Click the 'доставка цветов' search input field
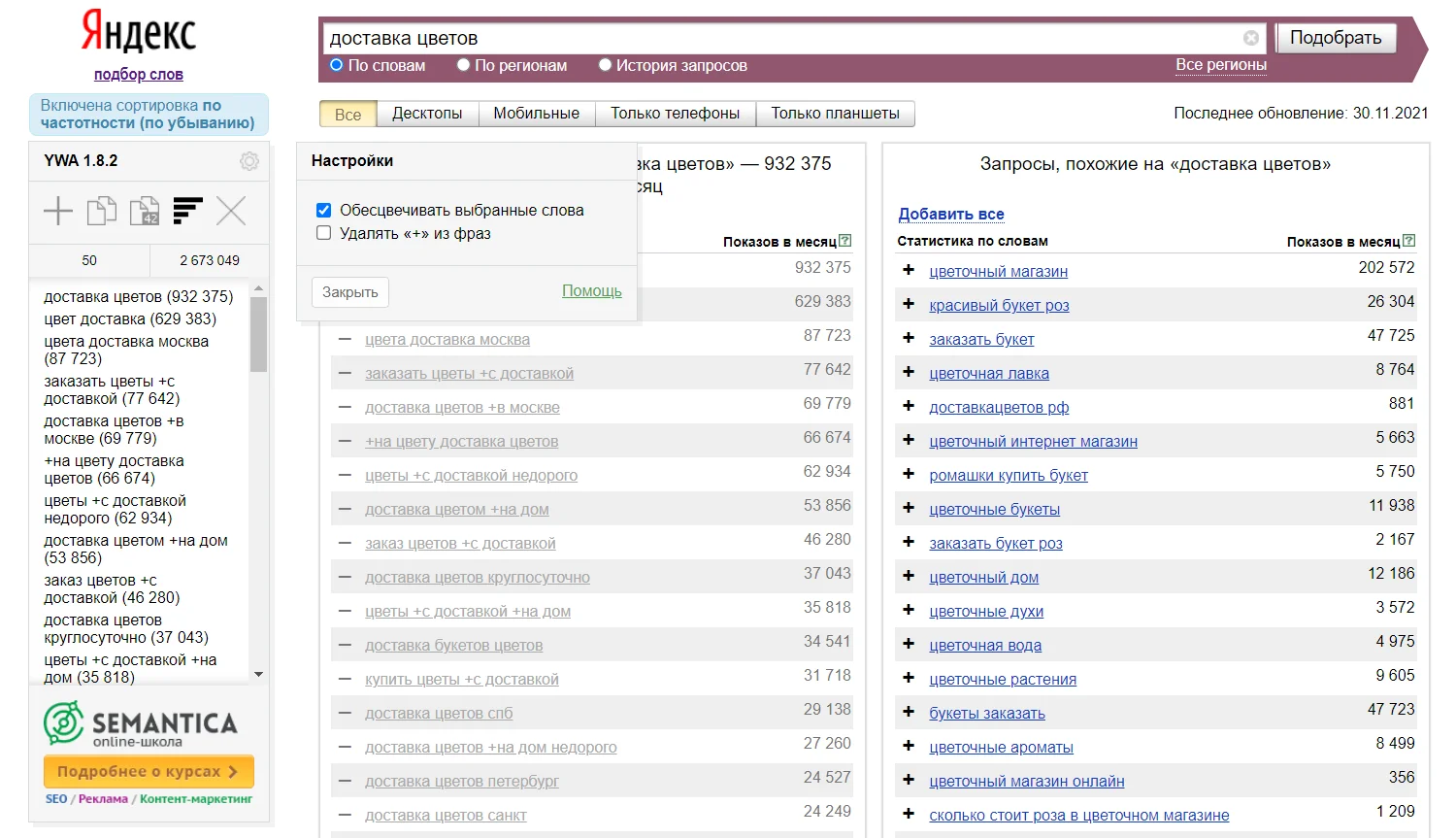 point(777,38)
